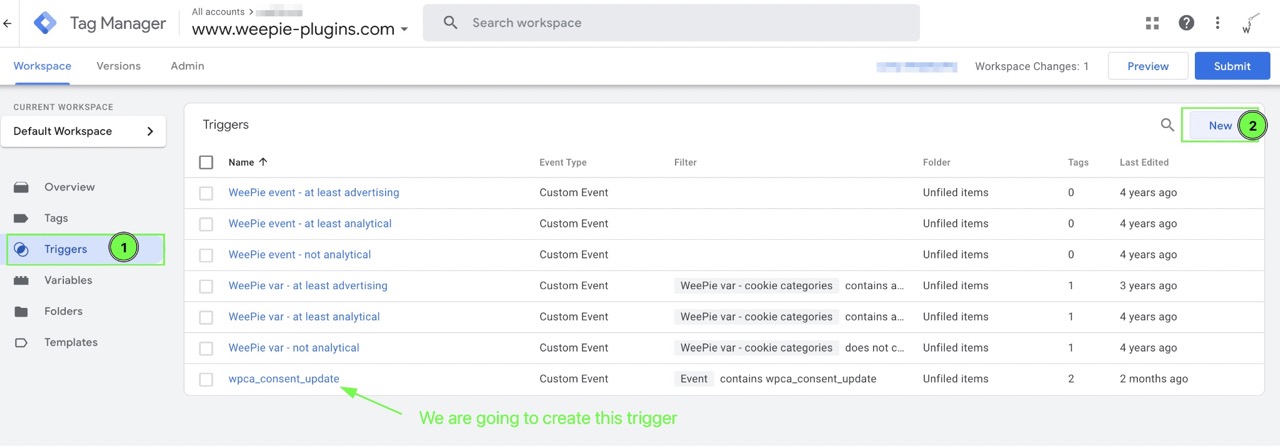The image size is (1280, 446).
Task: Check the select-all triggers checkbox
Action: click(x=206, y=162)
